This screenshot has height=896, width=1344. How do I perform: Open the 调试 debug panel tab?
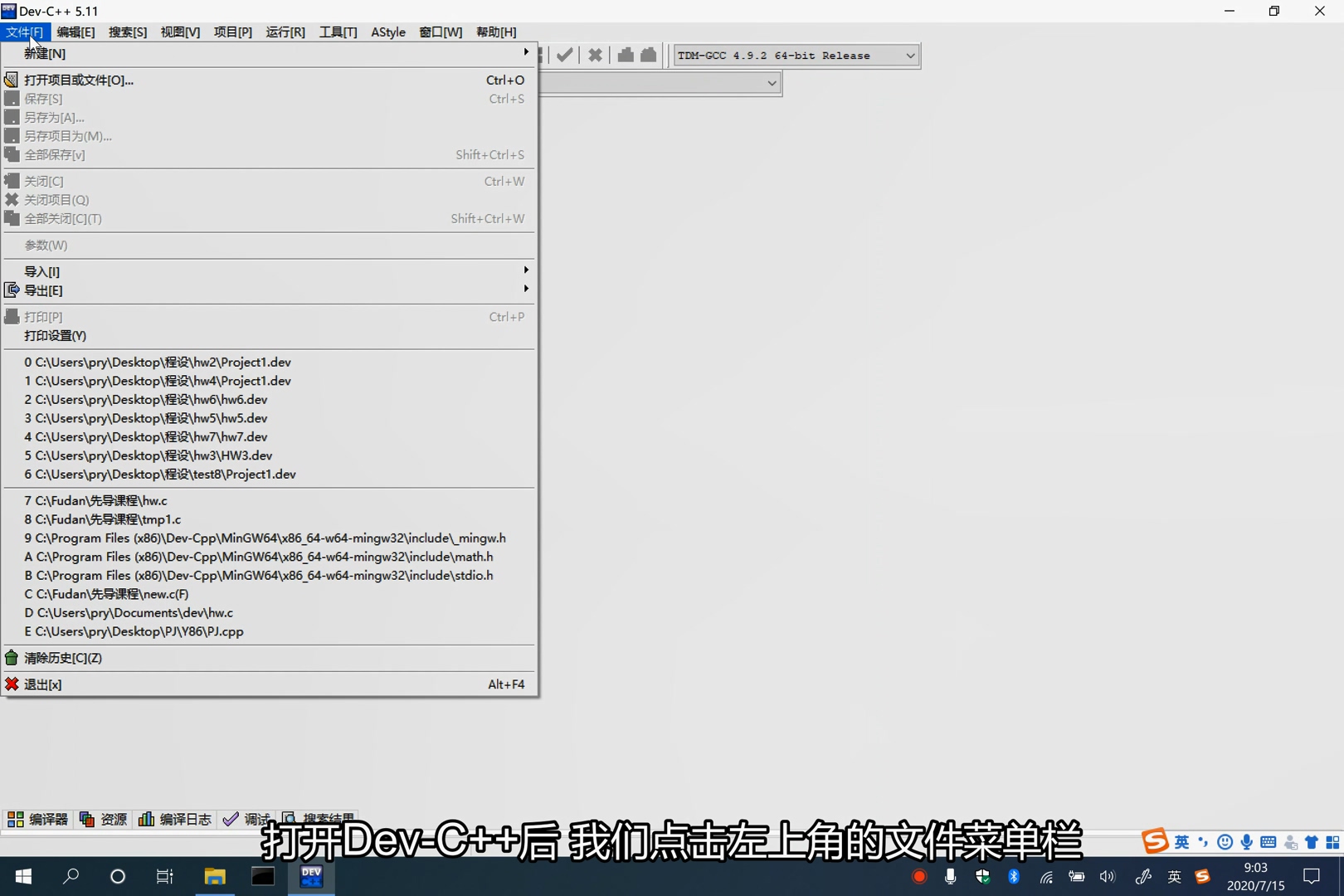246,820
